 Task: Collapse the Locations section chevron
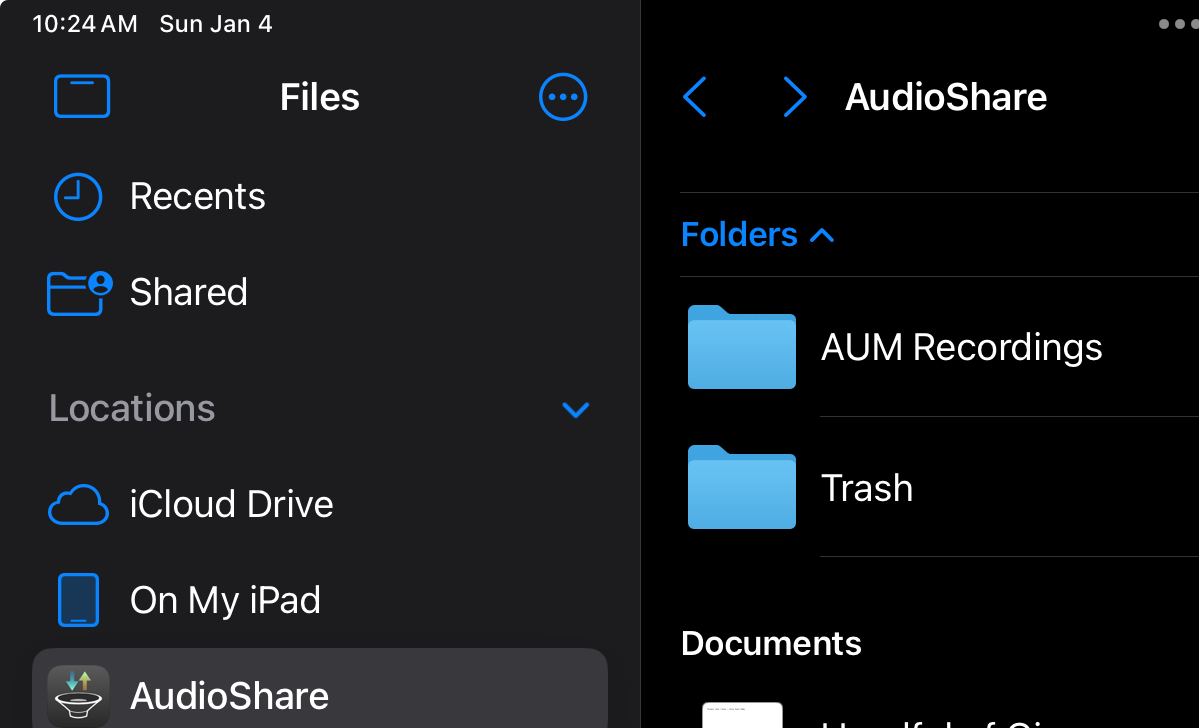pyautogui.click(x=576, y=410)
